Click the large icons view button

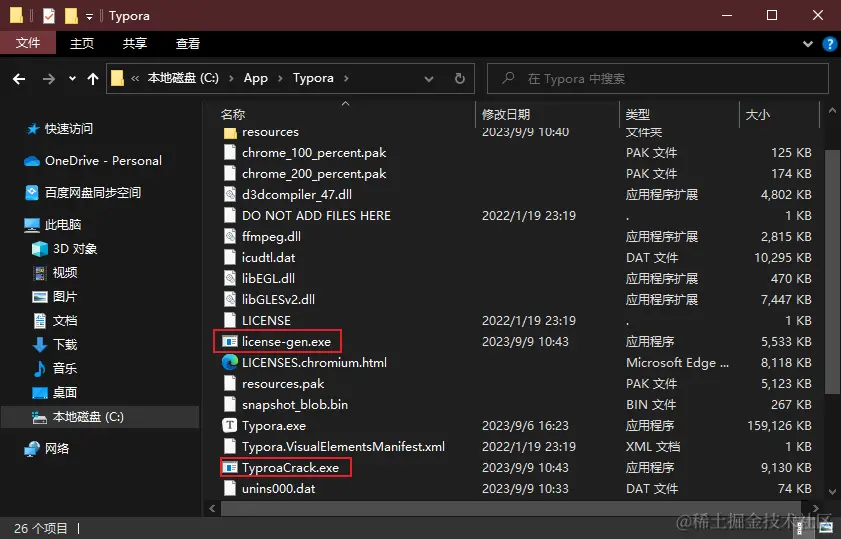pyautogui.click(x=826, y=527)
